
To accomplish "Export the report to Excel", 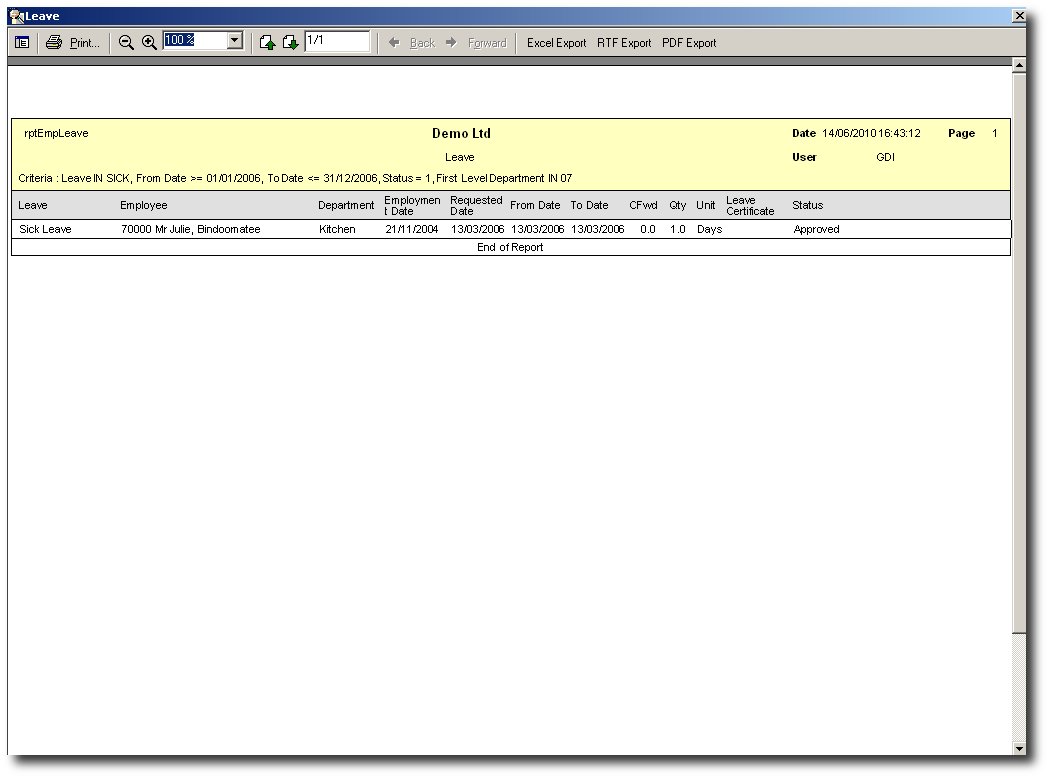I will (x=556, y=43).
